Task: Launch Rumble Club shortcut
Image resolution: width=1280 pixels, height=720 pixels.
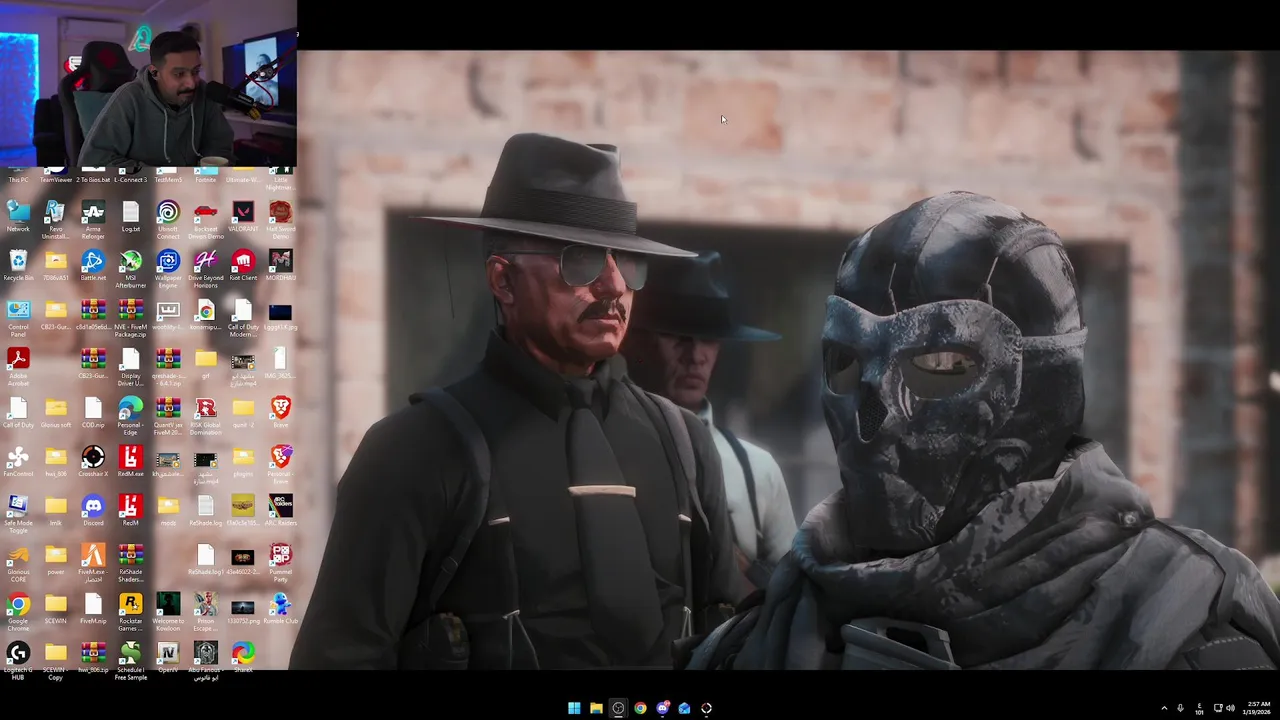Action: 280,609
